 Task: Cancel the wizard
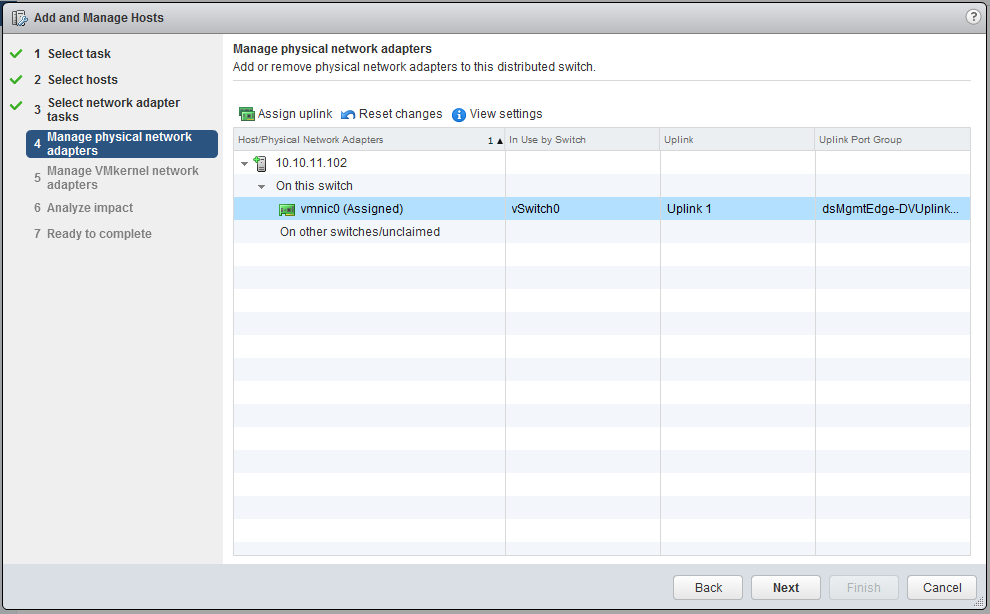942,588
